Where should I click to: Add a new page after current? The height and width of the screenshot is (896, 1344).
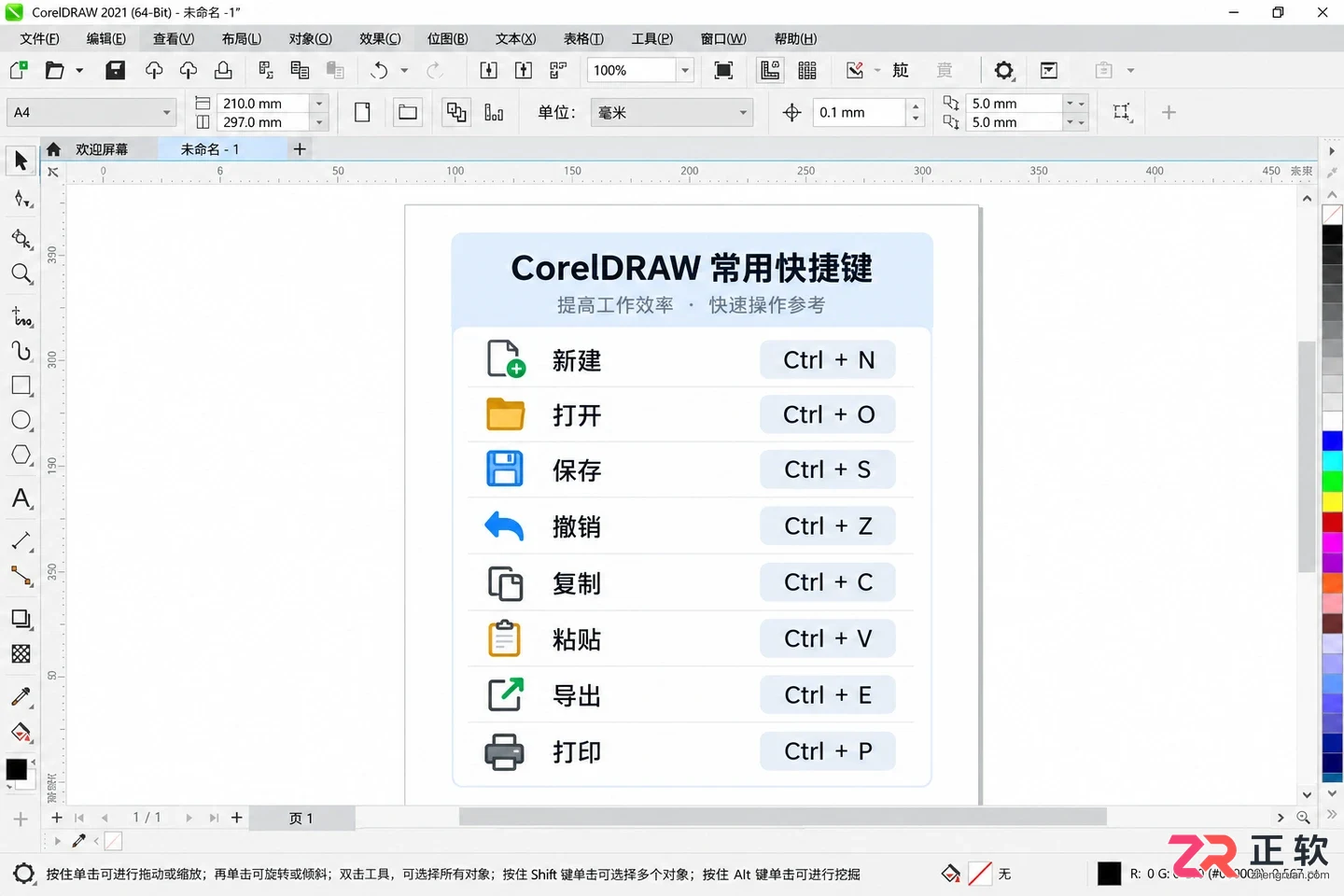237,818
